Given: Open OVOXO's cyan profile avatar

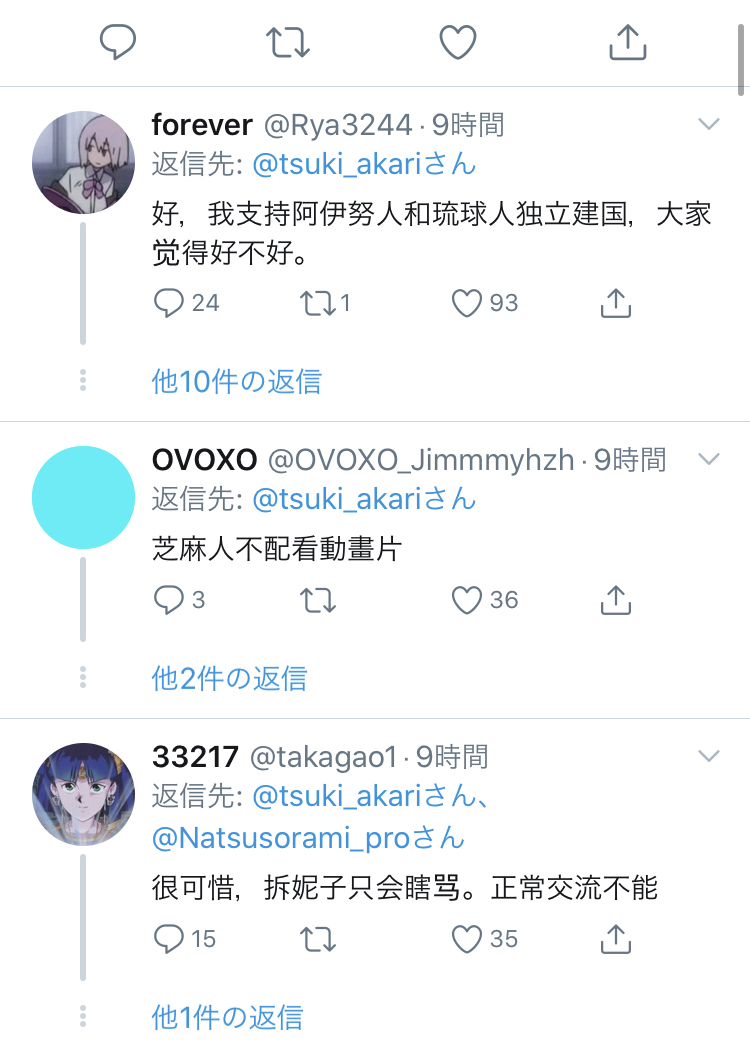Looking at the screenshot, I should [x=83, y=497].
